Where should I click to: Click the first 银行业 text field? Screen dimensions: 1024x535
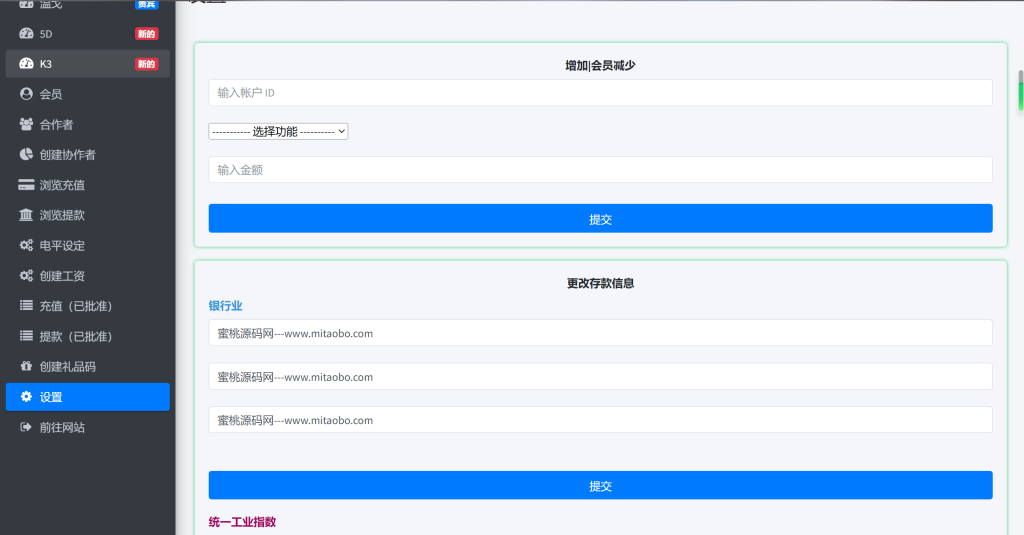pyautogui.click(x=600, y=333)
